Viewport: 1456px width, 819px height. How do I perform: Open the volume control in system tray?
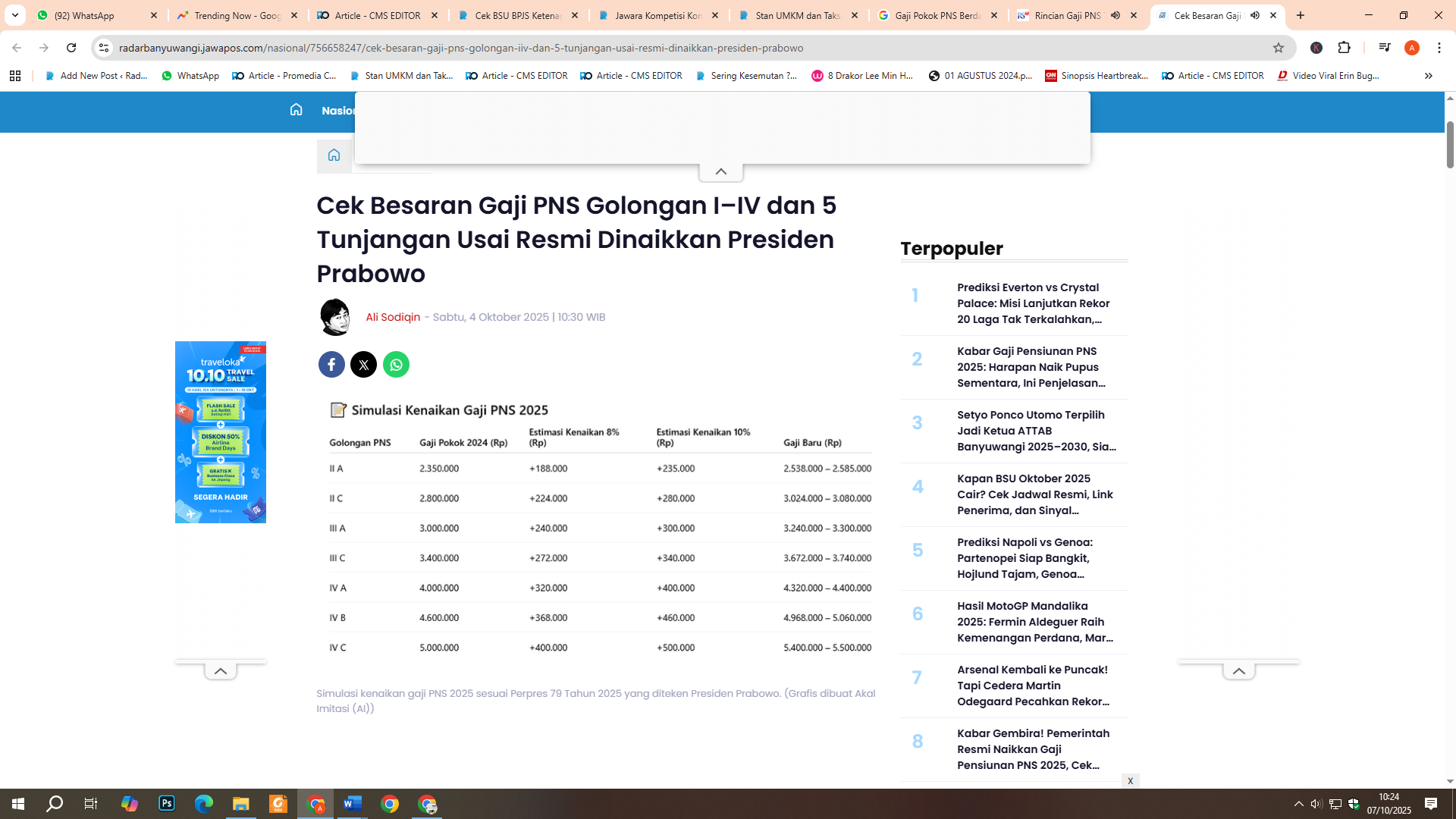pos(1316,804)
